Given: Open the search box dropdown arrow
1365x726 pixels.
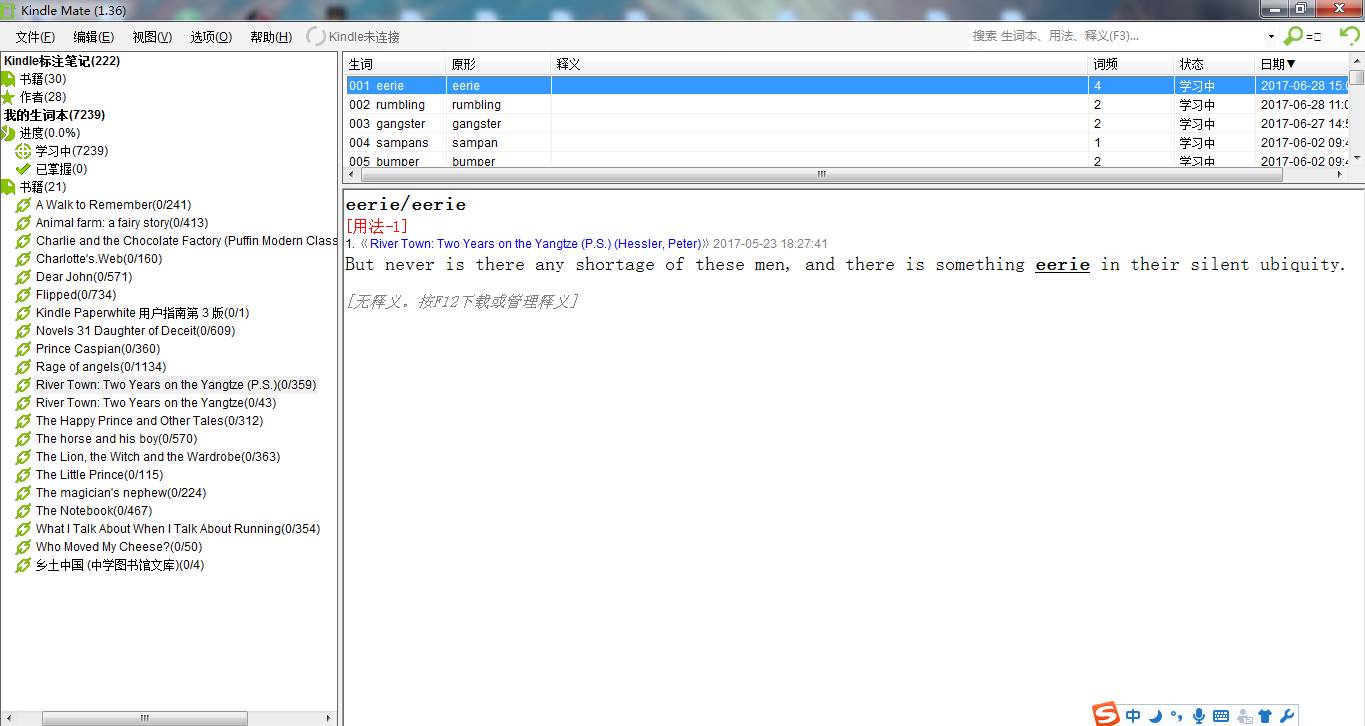Looking at the screenshot, I should [1271, 37].
